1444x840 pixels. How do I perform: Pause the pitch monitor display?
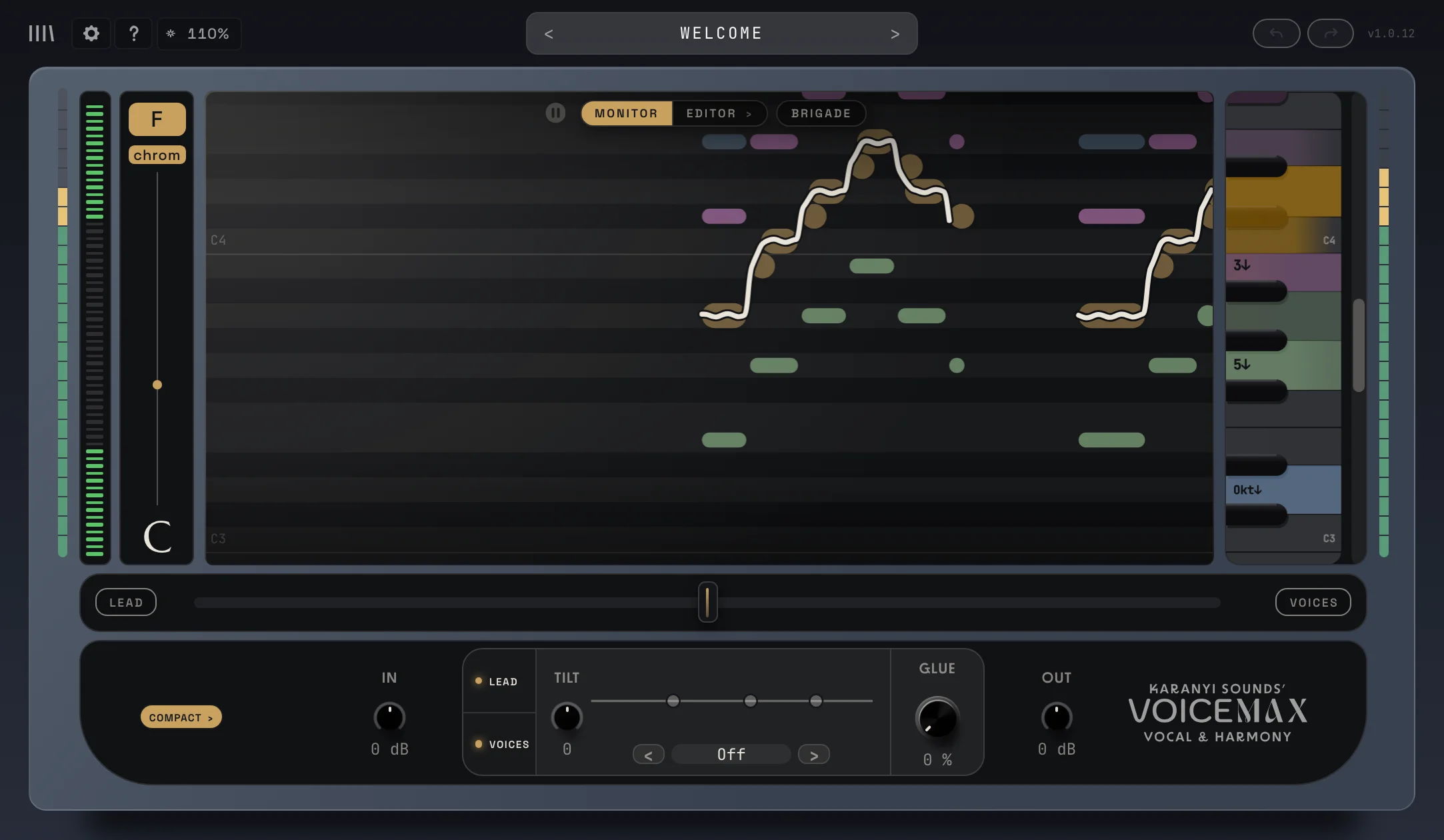click(555, 113)
